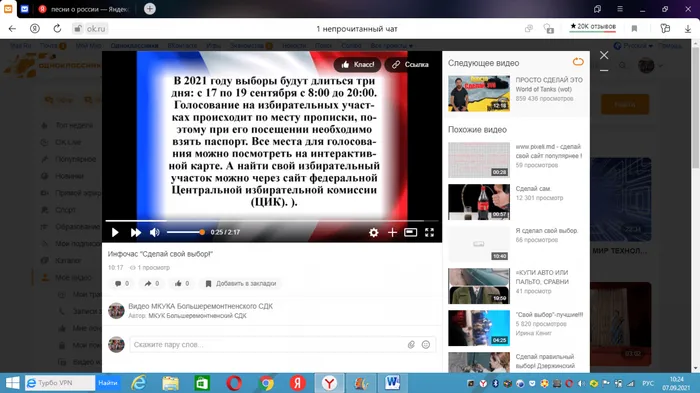Open comments counter under video
The width and height of the screenshot is (700, 393).
pos(122,284)
